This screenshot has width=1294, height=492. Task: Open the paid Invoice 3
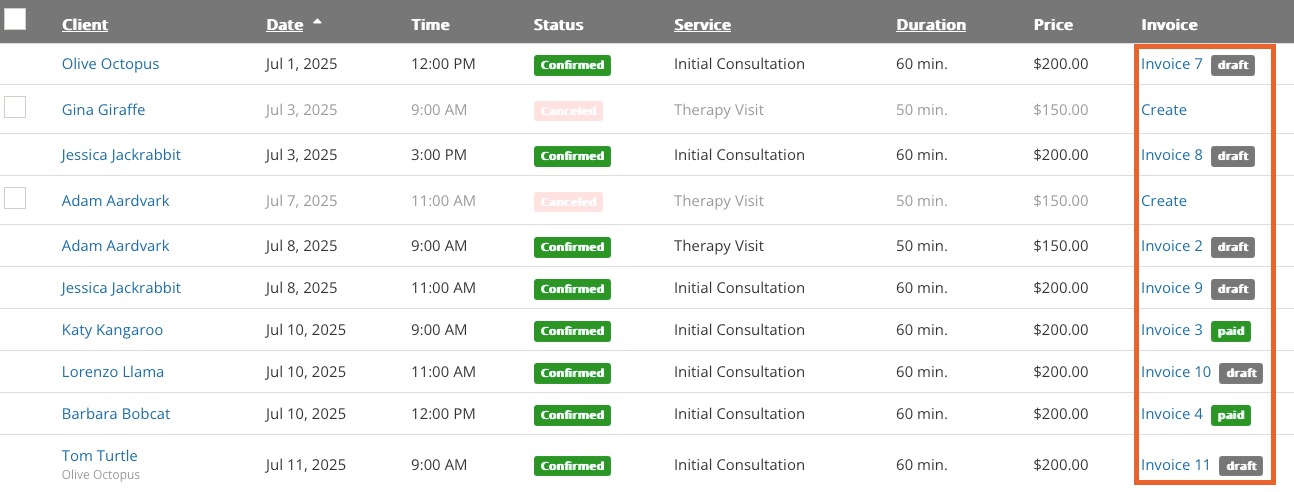click(1172, 330)
